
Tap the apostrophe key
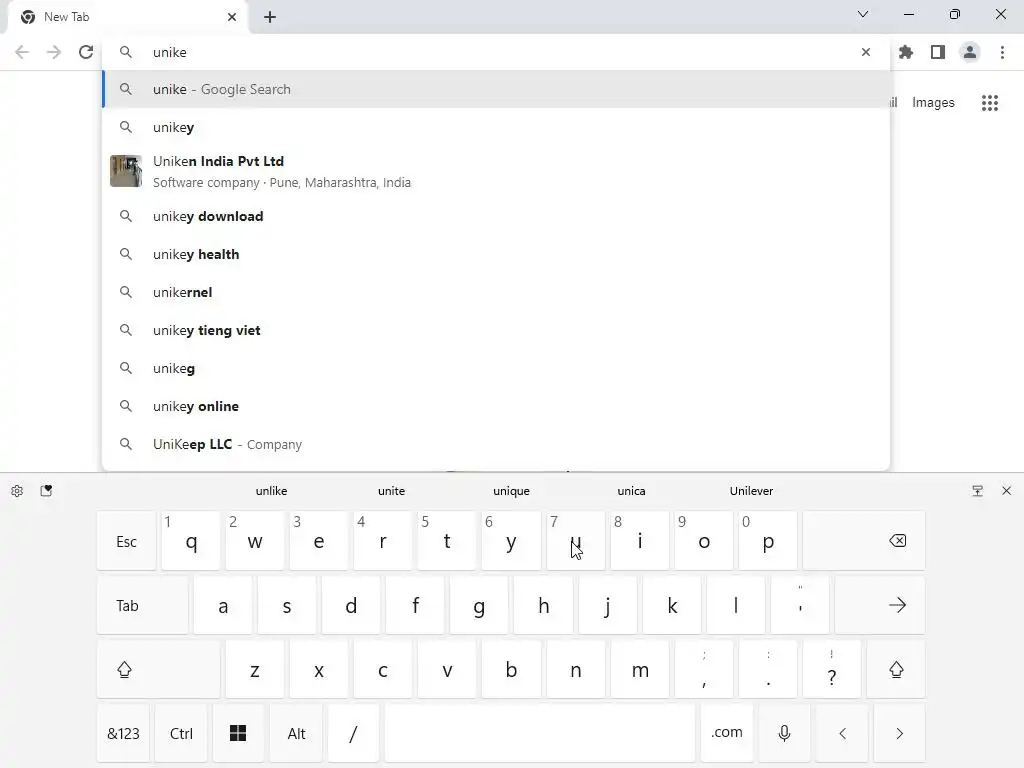click(x=800, y=605)
